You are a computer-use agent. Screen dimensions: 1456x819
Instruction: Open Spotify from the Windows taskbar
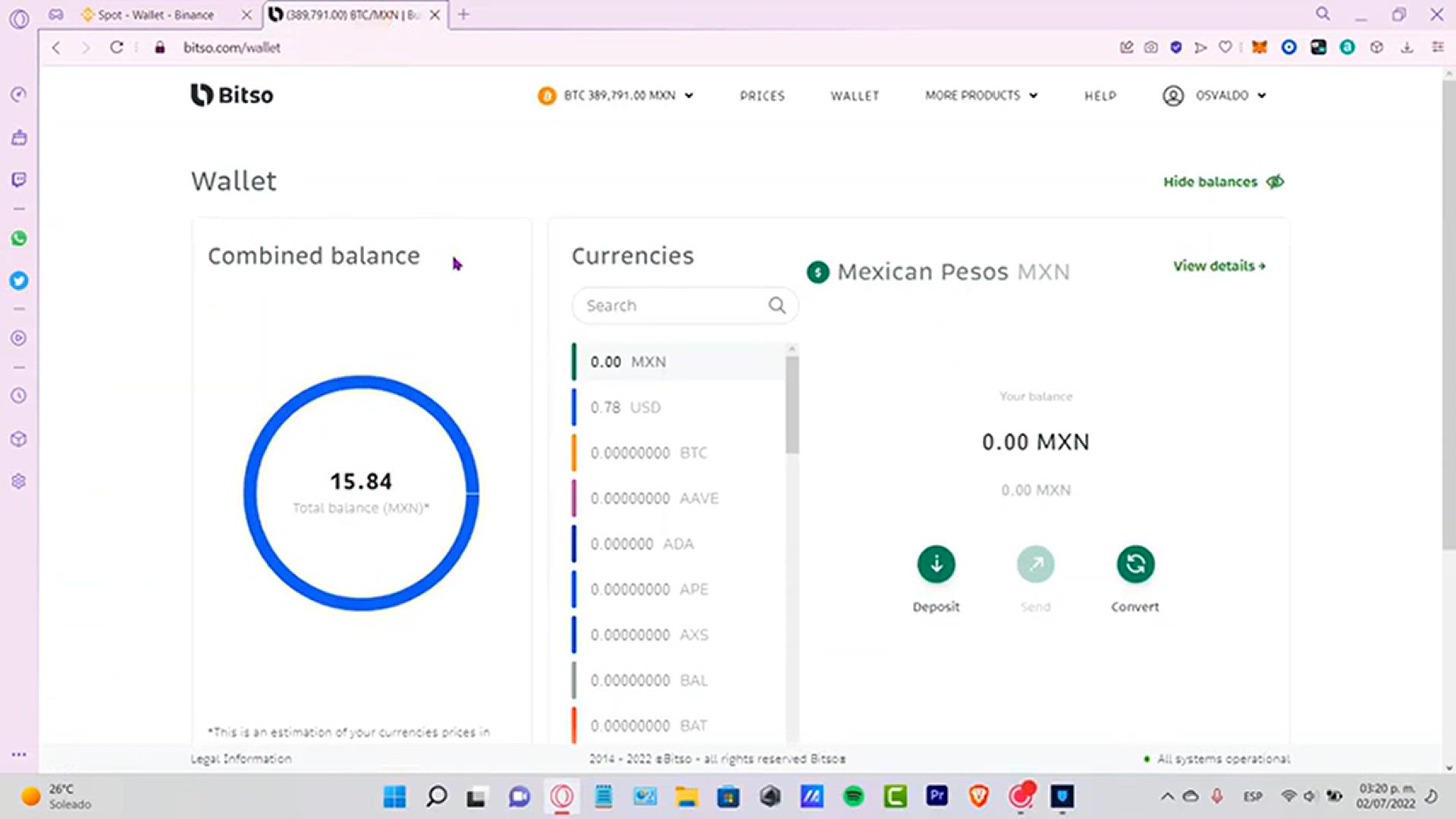pos(853,796)
